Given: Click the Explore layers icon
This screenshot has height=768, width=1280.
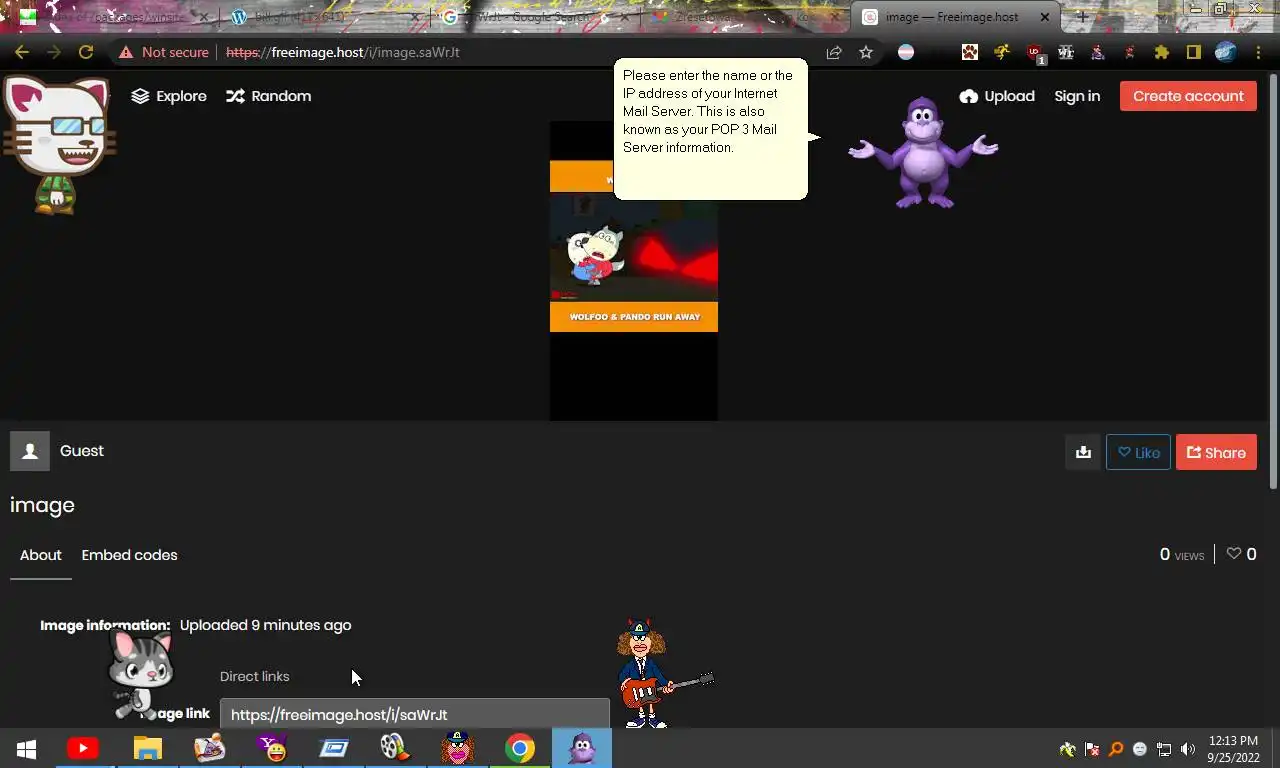Looking at the screenshot, I should (140, 96).
